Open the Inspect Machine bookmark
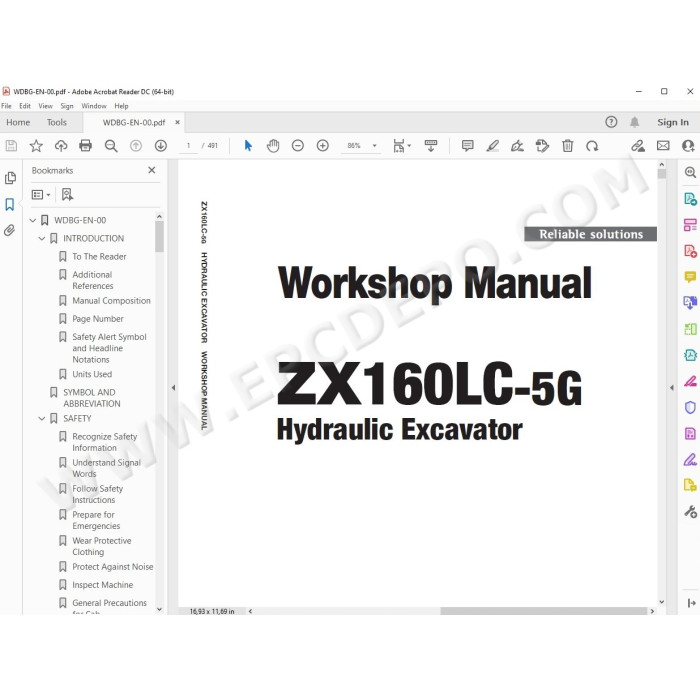700x700 pixels. pos(103,585)
